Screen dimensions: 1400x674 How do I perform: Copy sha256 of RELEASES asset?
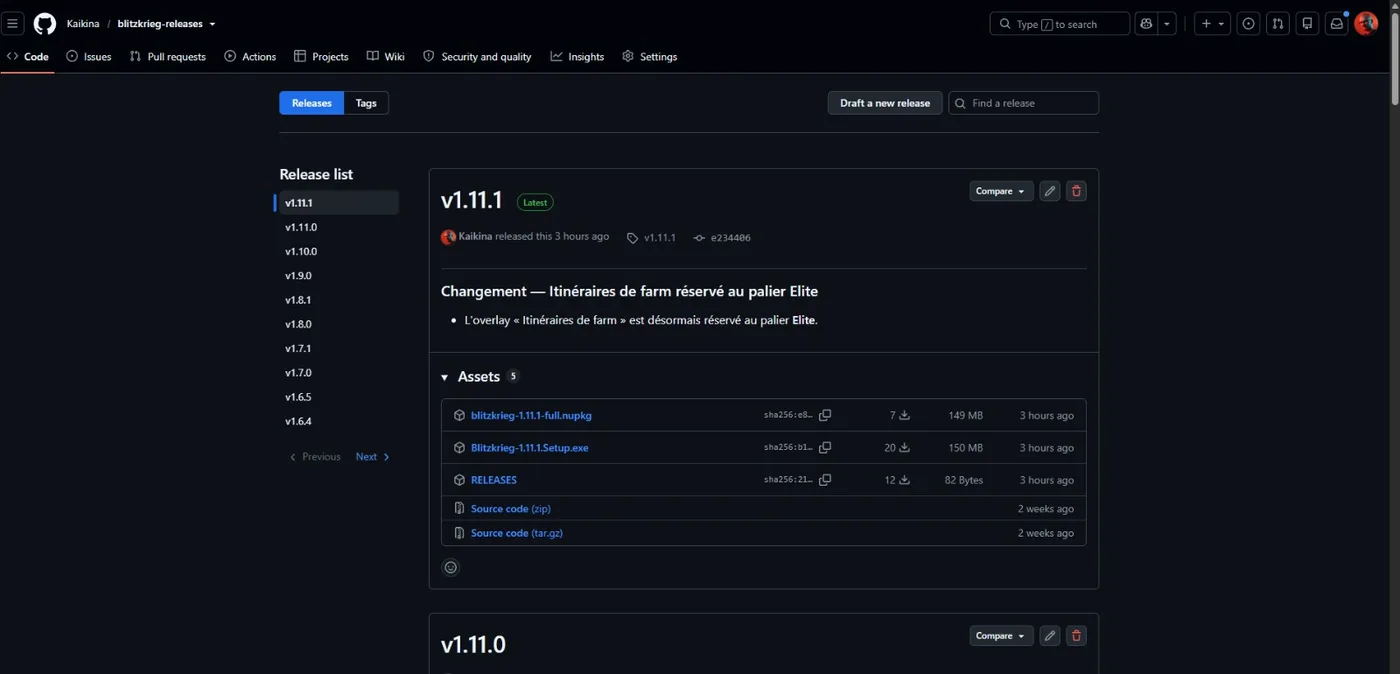coord(825,480)
